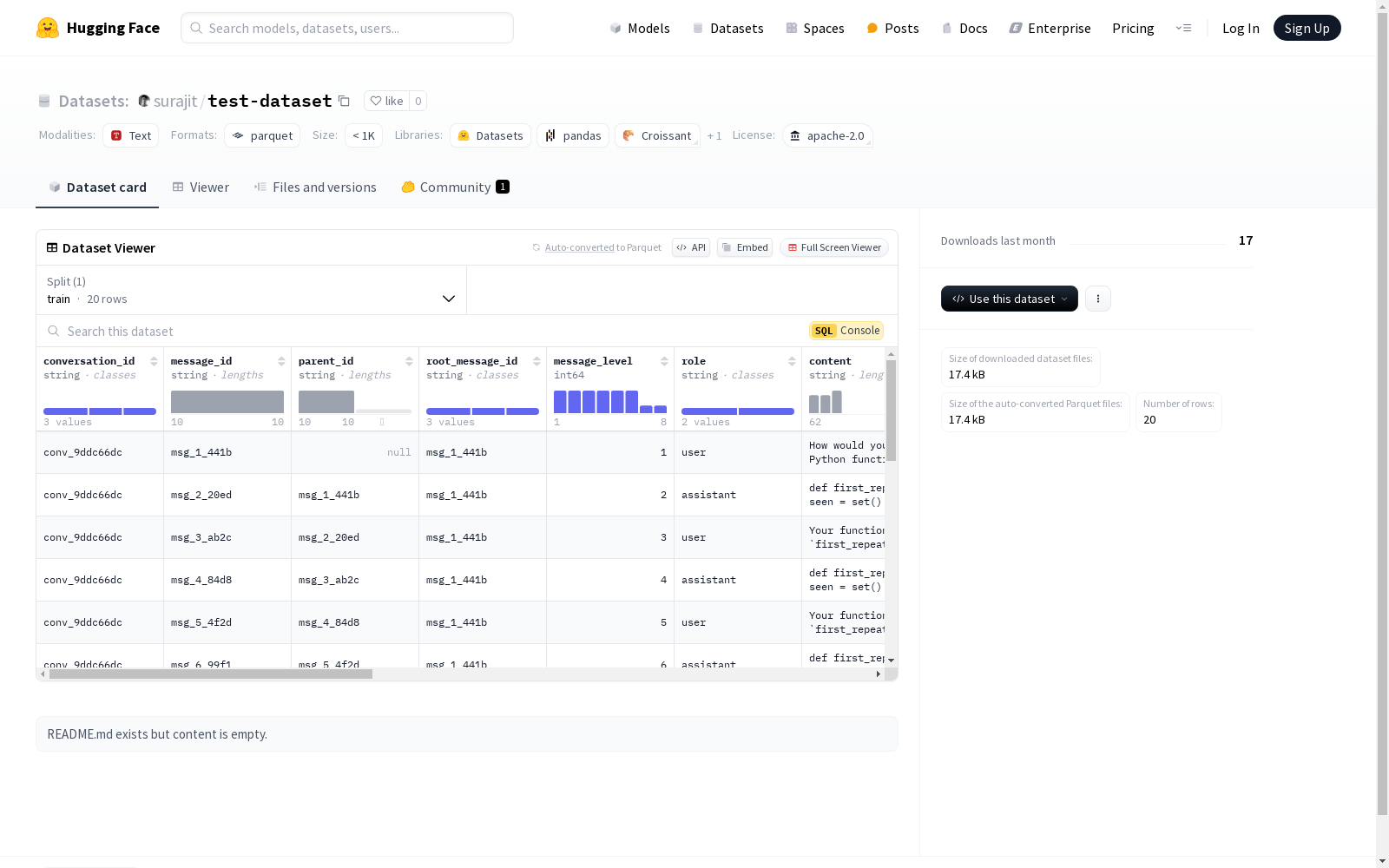This screenshot has height=868, width=1389.
Task: Open three-dot more options button
Action: click(x=1098, y=299)
